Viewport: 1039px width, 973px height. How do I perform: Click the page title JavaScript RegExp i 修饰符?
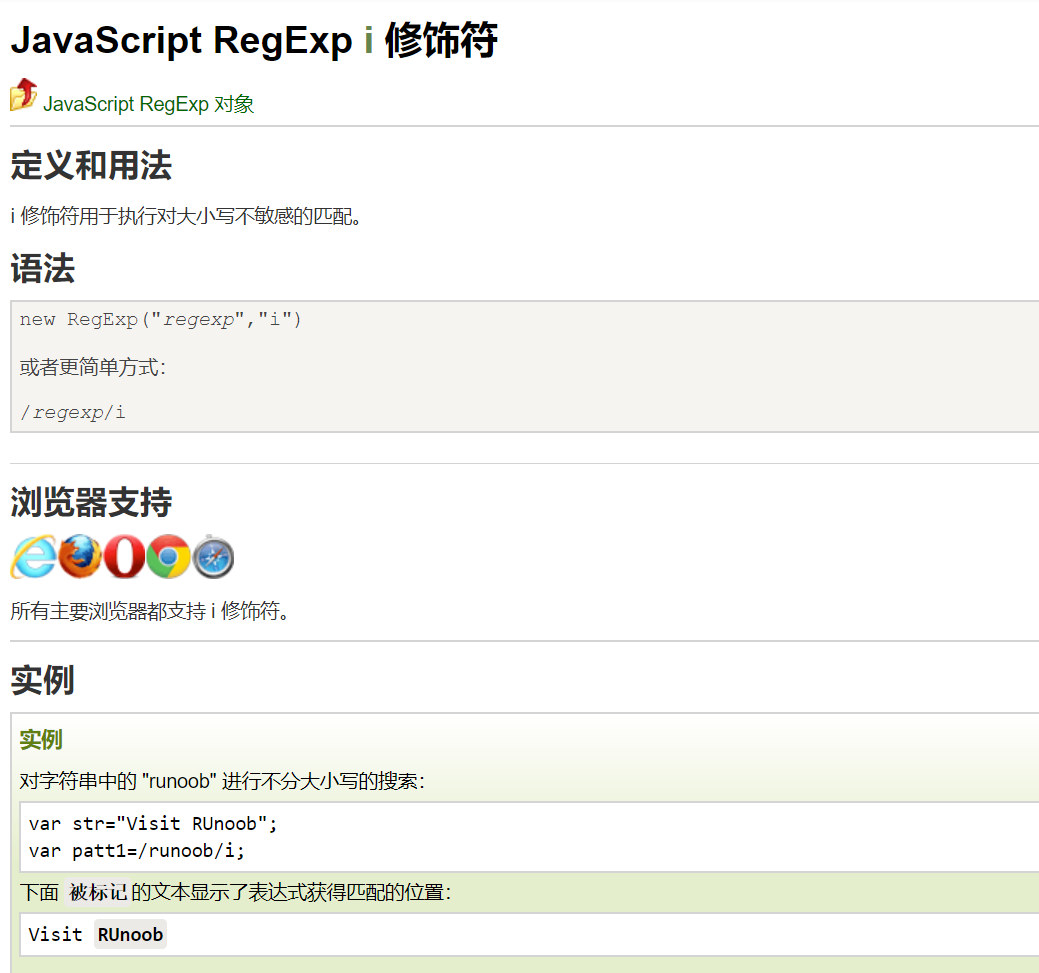[254, 40]
